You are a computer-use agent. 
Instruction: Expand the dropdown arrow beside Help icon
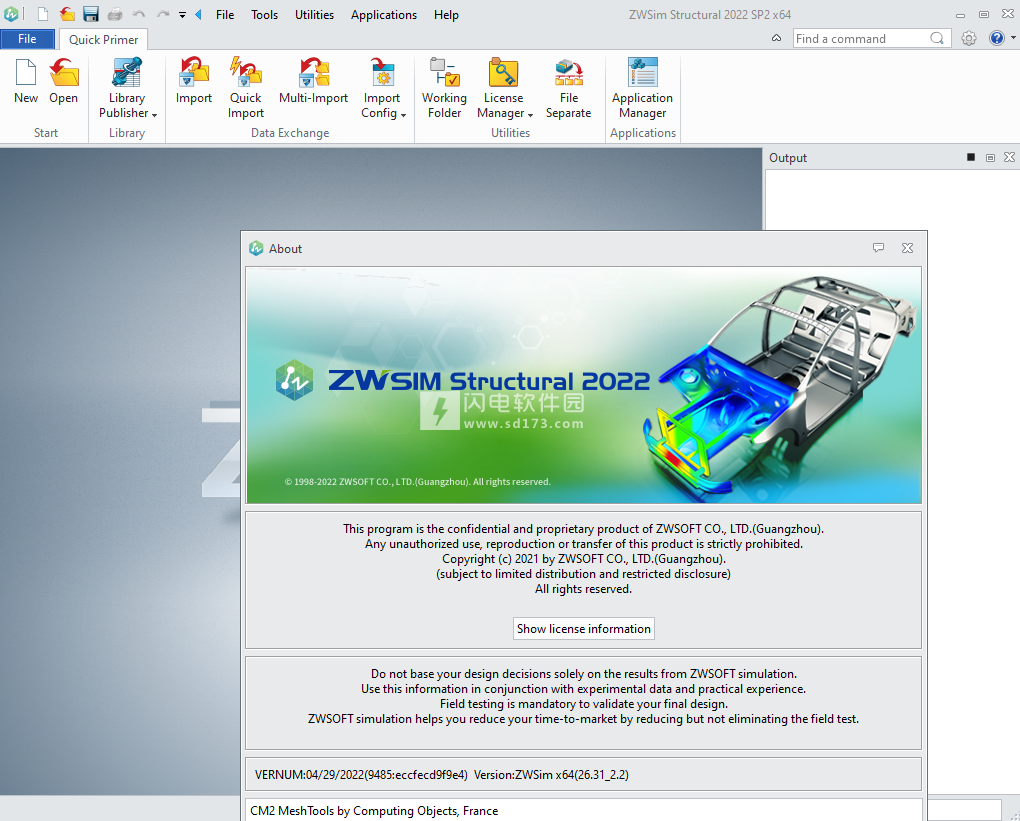[x=1013, y=38]
